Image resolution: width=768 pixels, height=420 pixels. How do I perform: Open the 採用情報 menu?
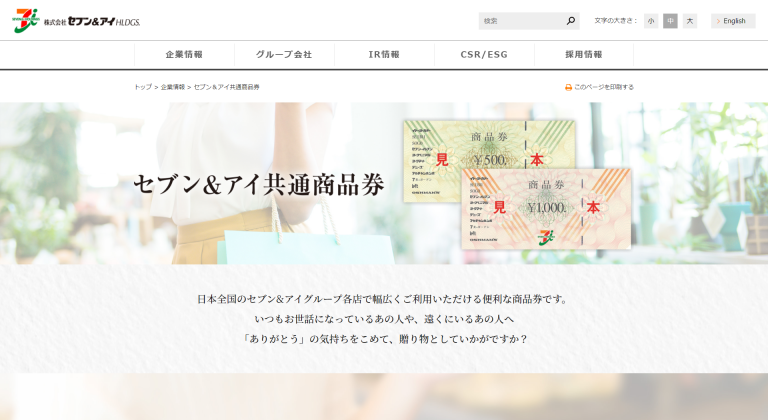584,54
